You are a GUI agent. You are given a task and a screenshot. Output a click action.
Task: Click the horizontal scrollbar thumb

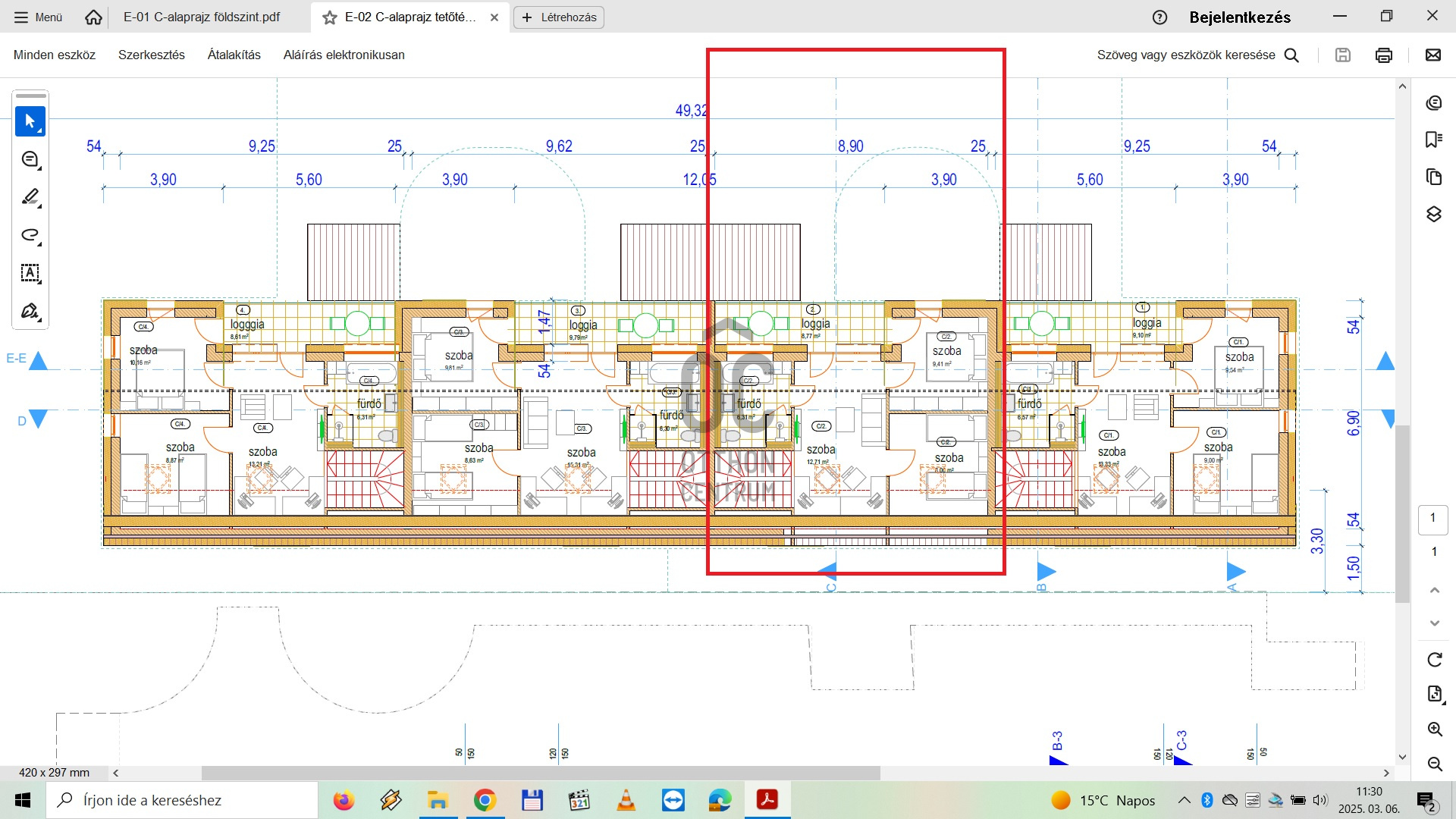(x=540, y=773)
